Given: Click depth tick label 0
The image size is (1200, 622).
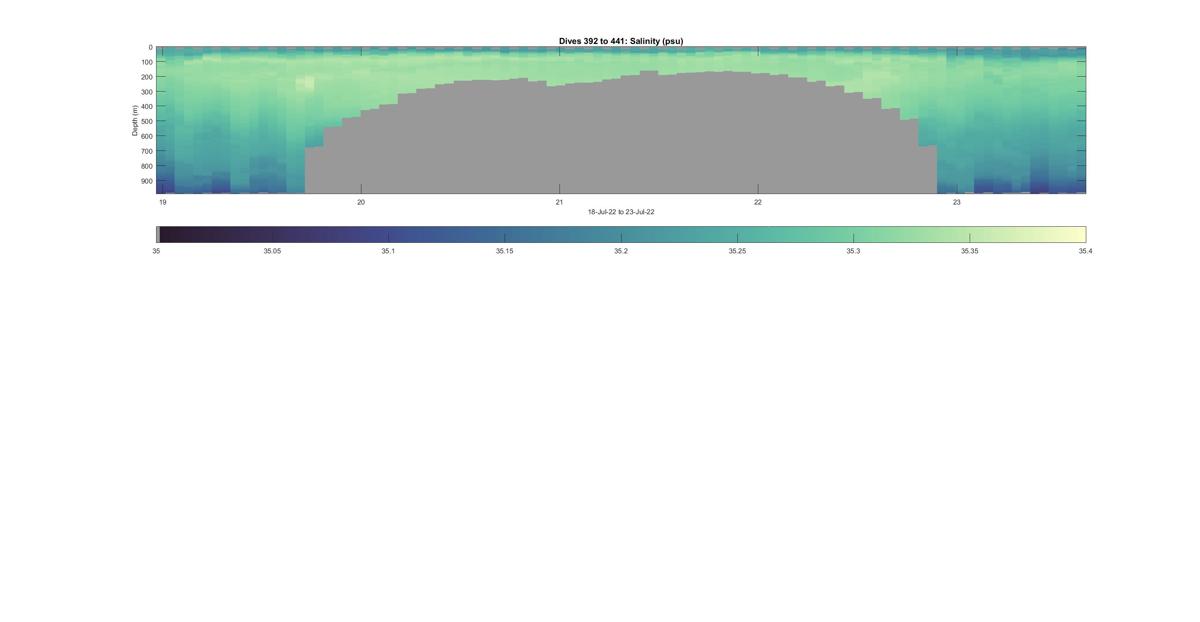Looking at the screenshot, I should pos(150,47).
